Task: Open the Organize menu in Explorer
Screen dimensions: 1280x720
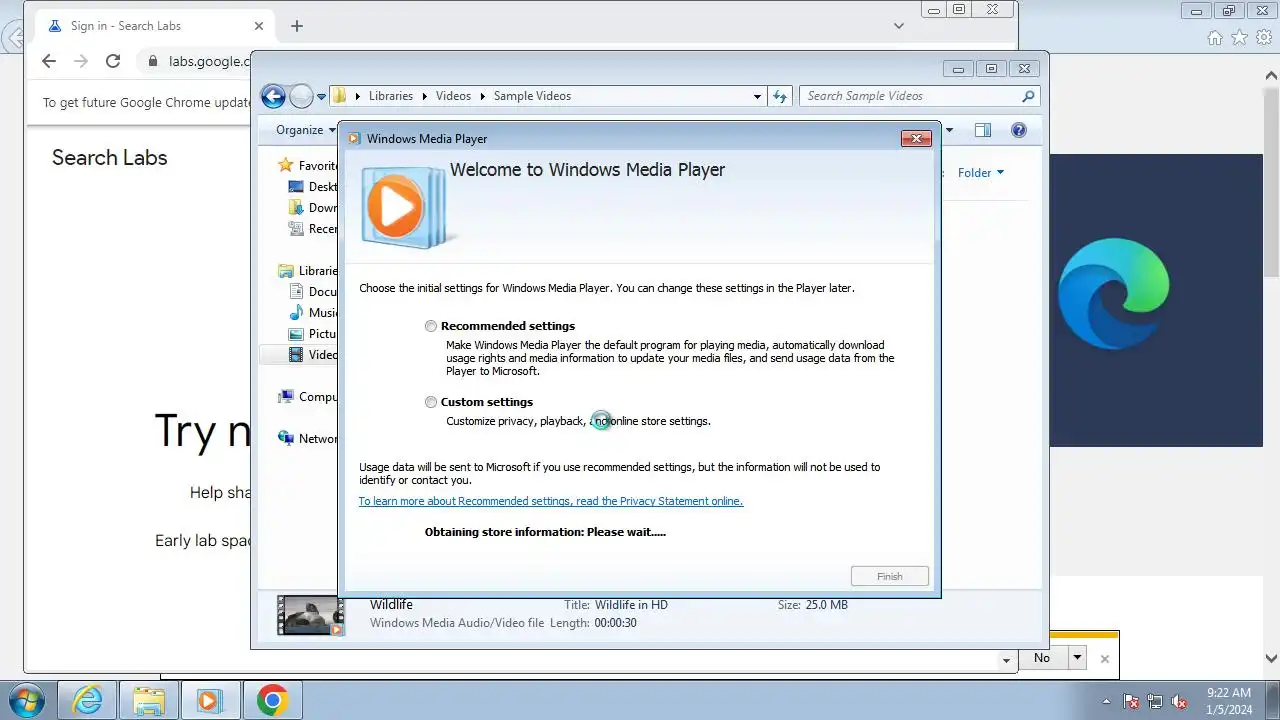Action: [306, 130]
